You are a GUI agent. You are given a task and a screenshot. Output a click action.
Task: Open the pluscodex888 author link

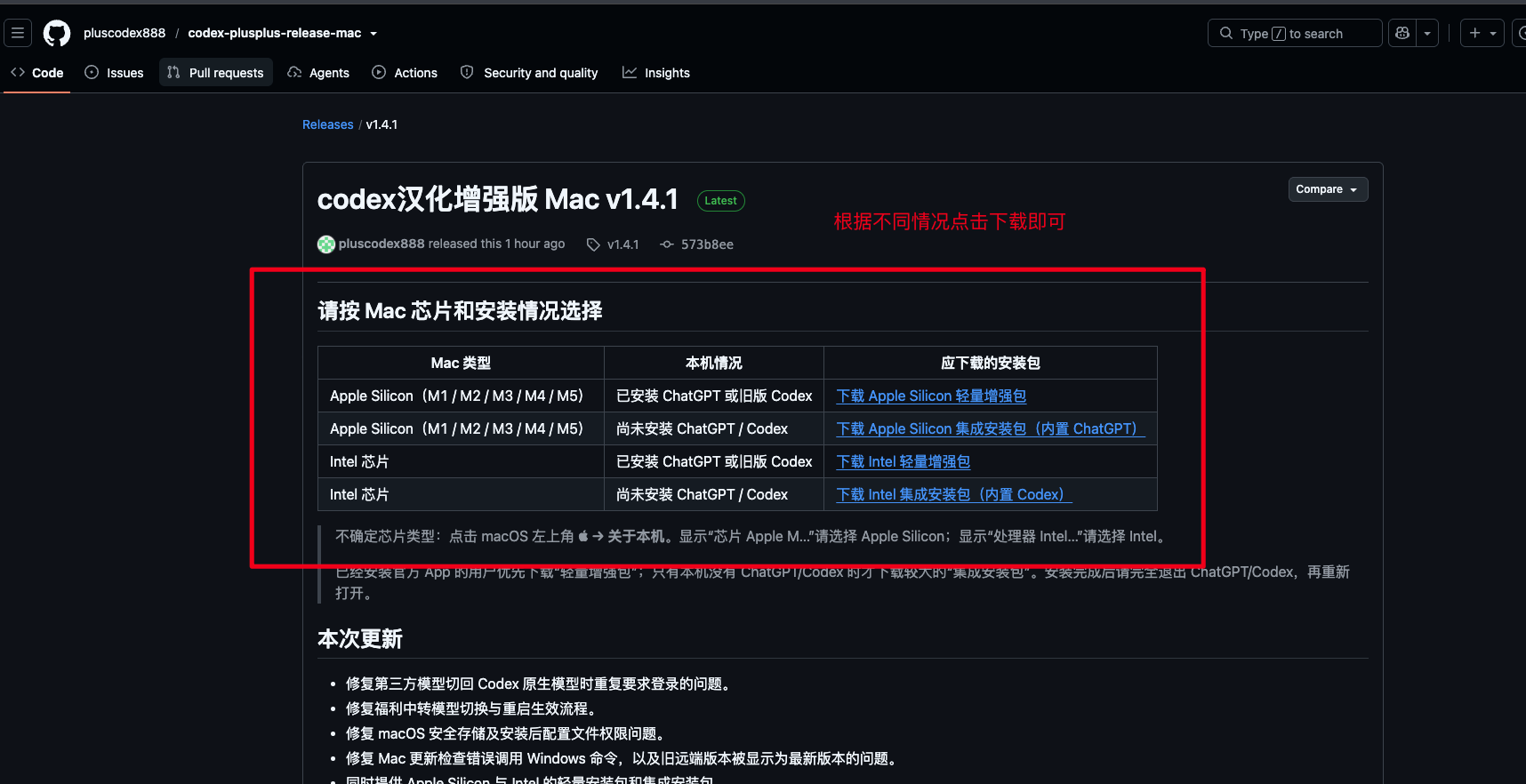[381, 244]
